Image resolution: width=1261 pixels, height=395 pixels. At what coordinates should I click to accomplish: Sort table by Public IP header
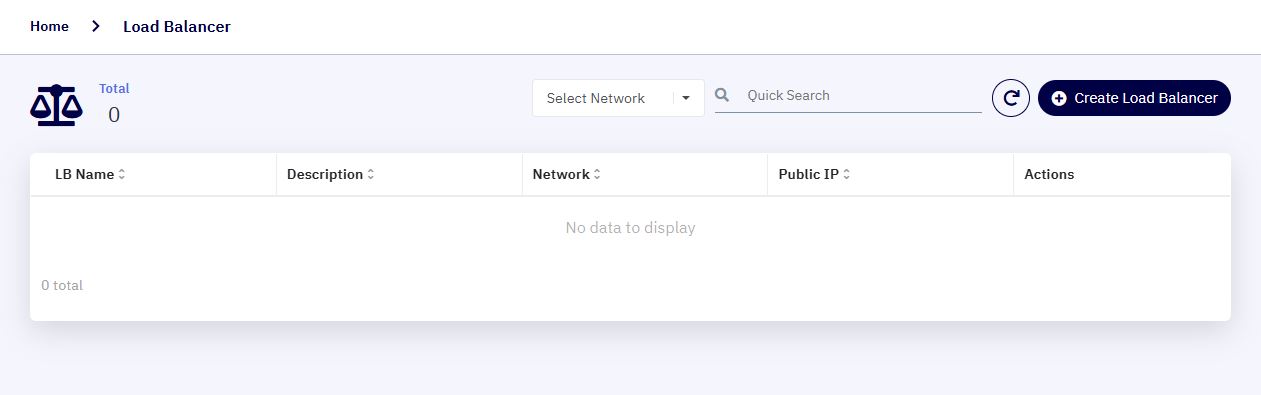pos(808,174)
